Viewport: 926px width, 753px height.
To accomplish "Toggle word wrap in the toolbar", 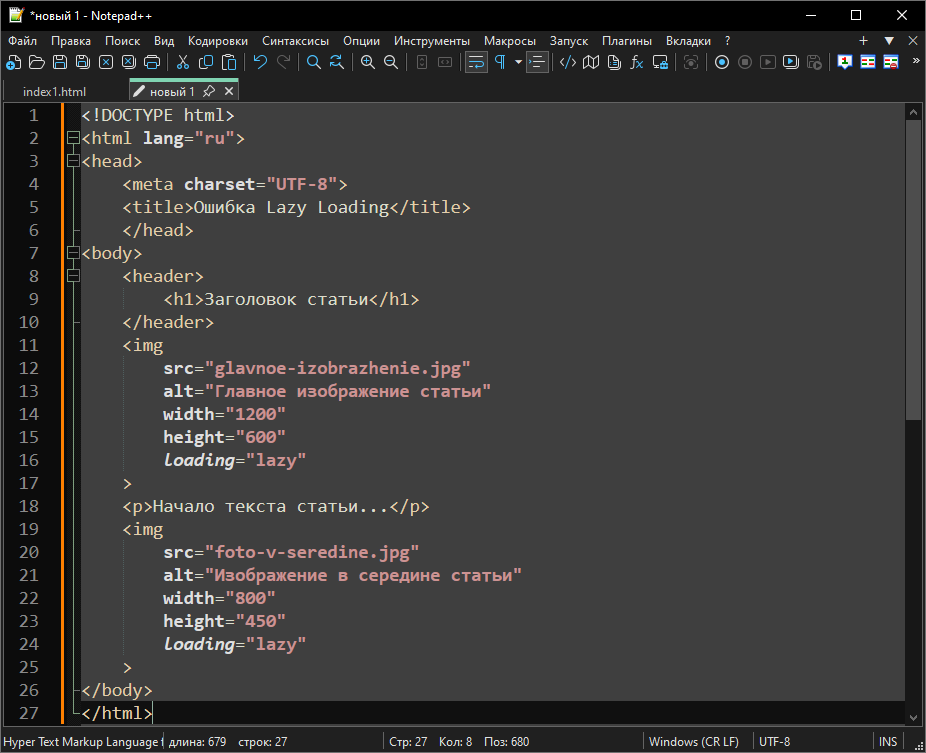I will [x=476, y=62].
